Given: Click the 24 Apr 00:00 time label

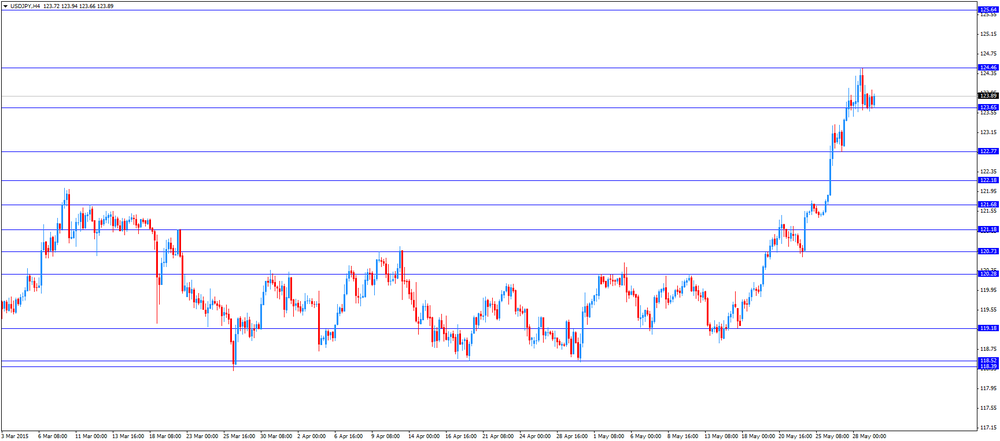Looking at the screenshot, I should pyautogui.click(x=535, y=437).
